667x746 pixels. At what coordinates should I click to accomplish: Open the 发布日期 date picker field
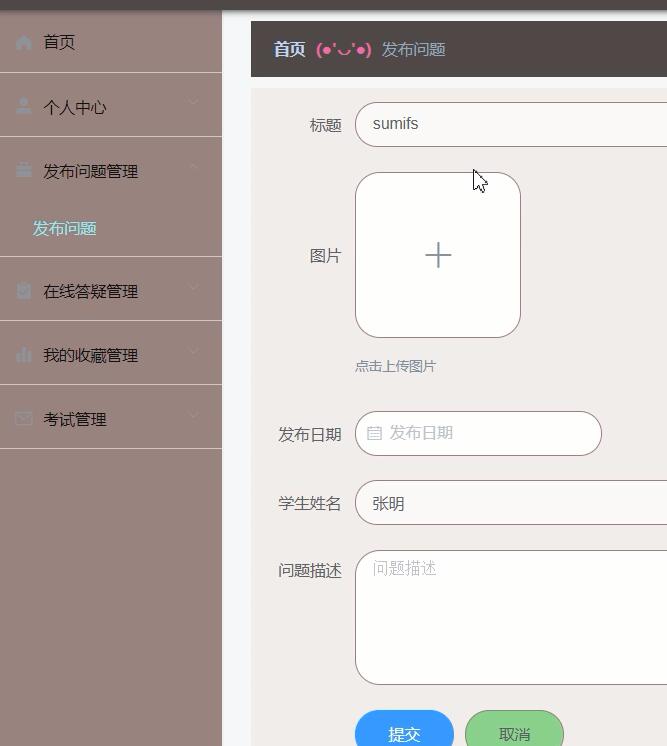(478, 433)
